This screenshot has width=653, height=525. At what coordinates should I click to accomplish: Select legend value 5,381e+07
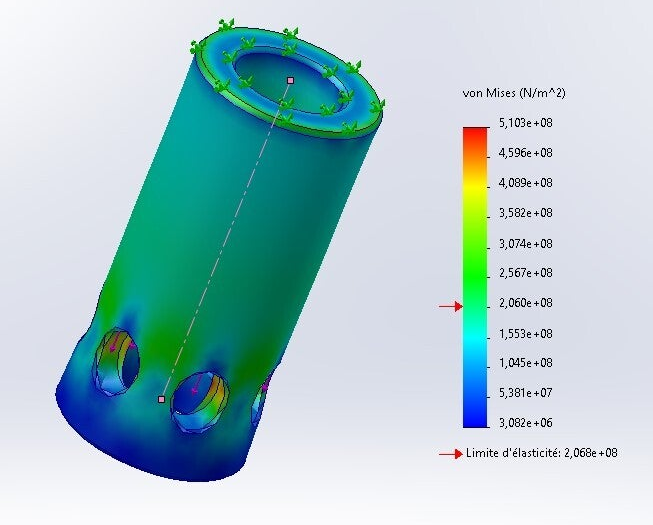coord(526,393)
